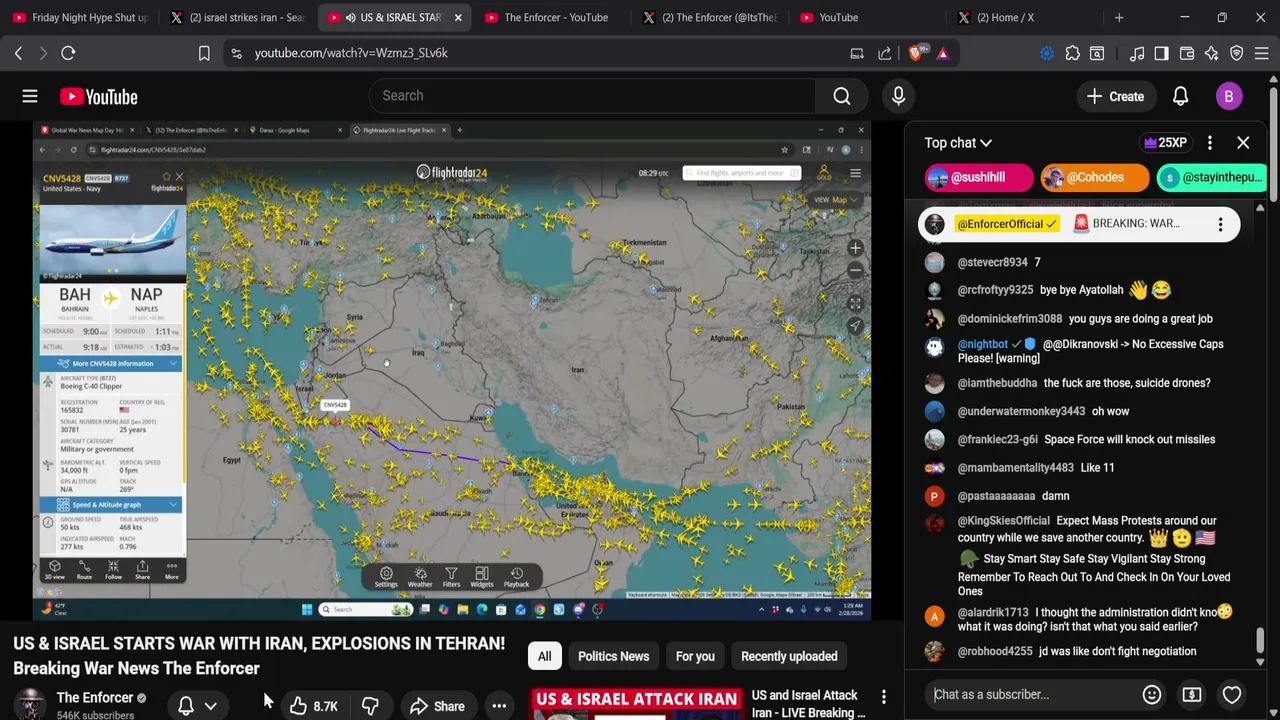Image resolution: width=1280 pixels, height=720 pixels.
Task: Start voice search with microphone icon
Action: point(898,96)
